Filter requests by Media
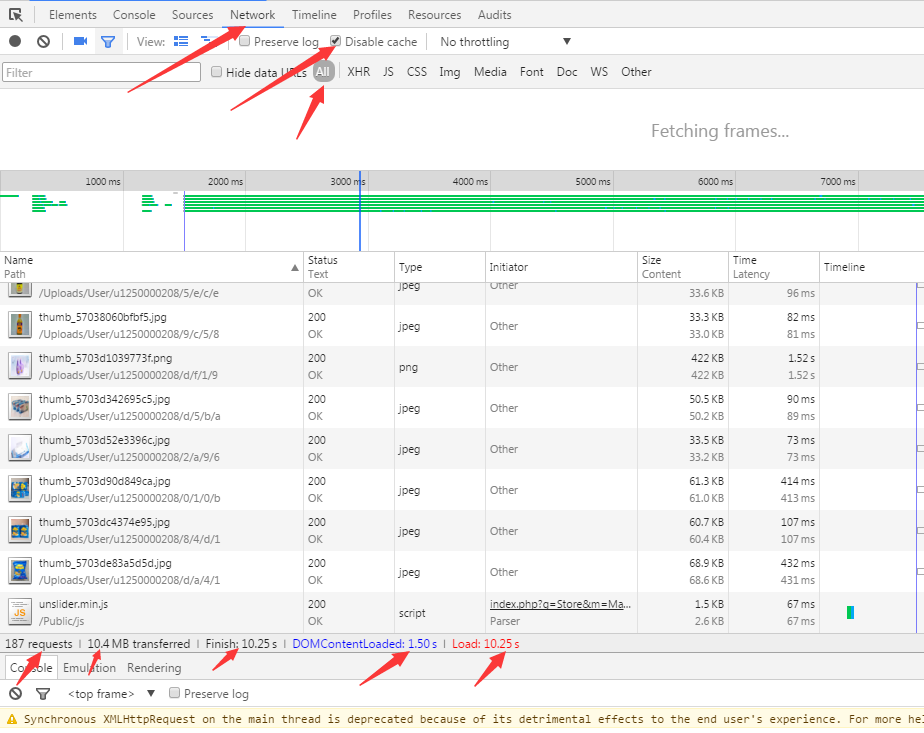The image size is (924, 733). (490, 72)
